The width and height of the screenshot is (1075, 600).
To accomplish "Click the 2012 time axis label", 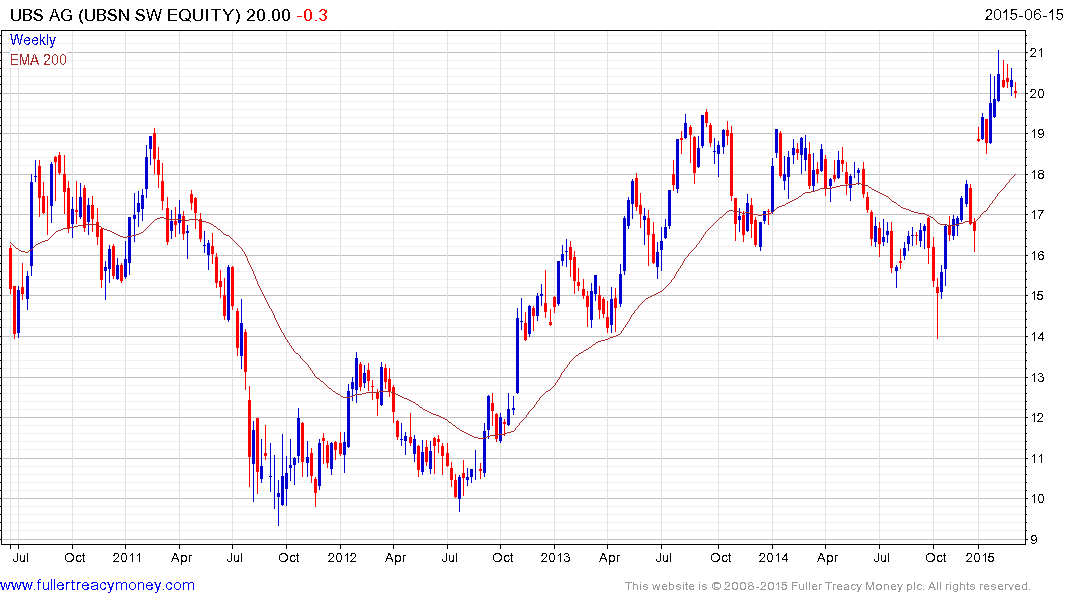I will pyautogui.click(x=341, y=557).
